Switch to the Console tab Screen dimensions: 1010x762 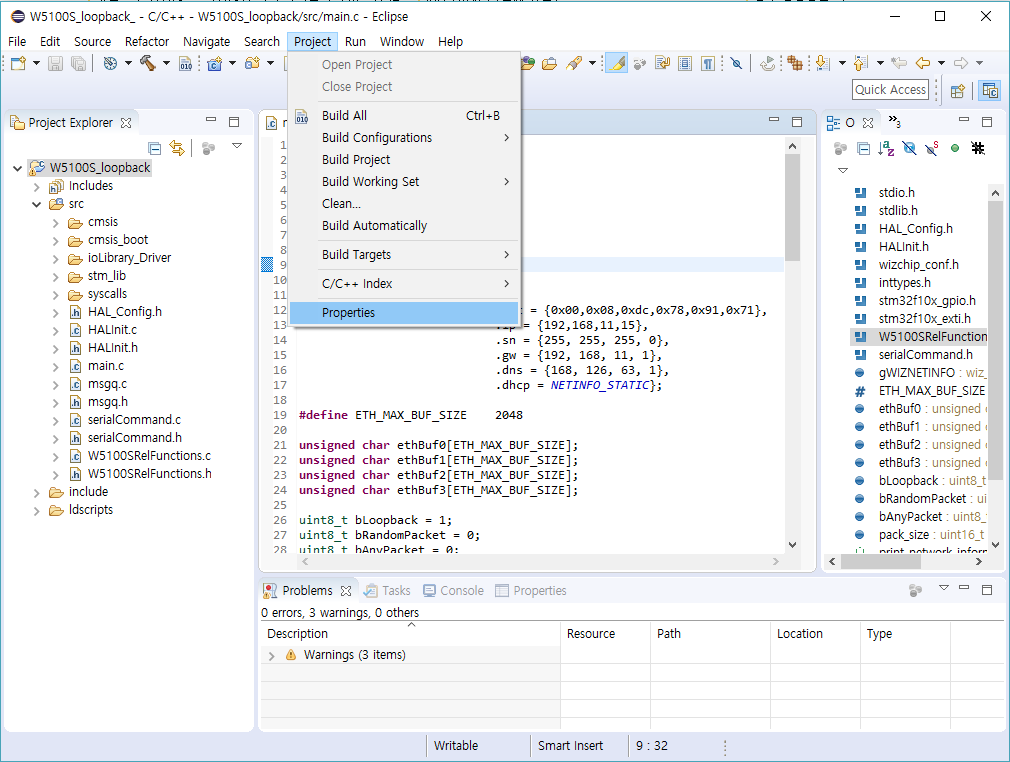(x=453, y=591)
